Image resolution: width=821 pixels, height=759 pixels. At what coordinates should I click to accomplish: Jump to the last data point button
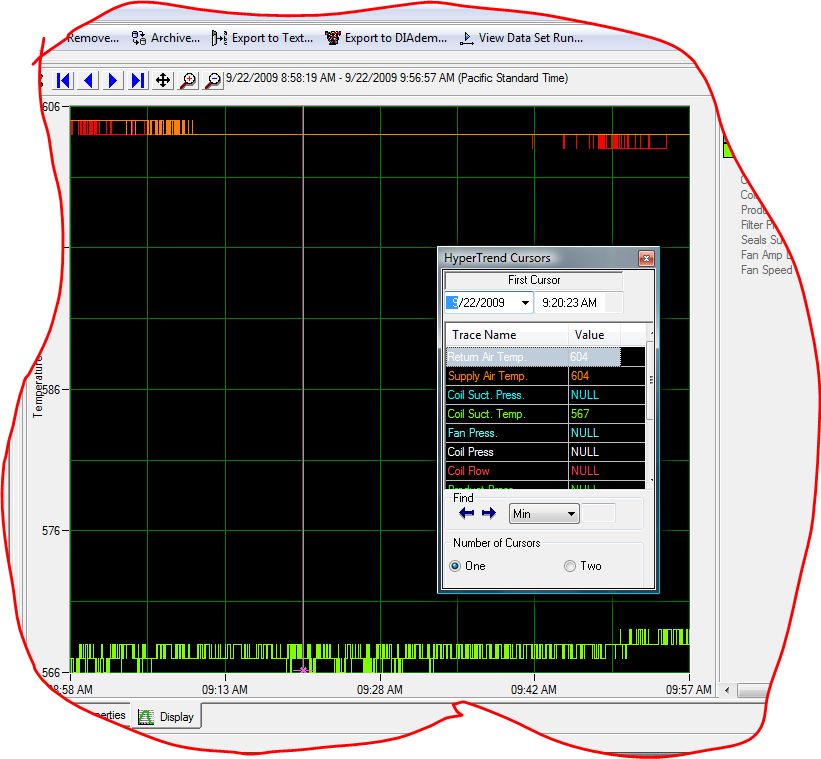pos(138,80)
